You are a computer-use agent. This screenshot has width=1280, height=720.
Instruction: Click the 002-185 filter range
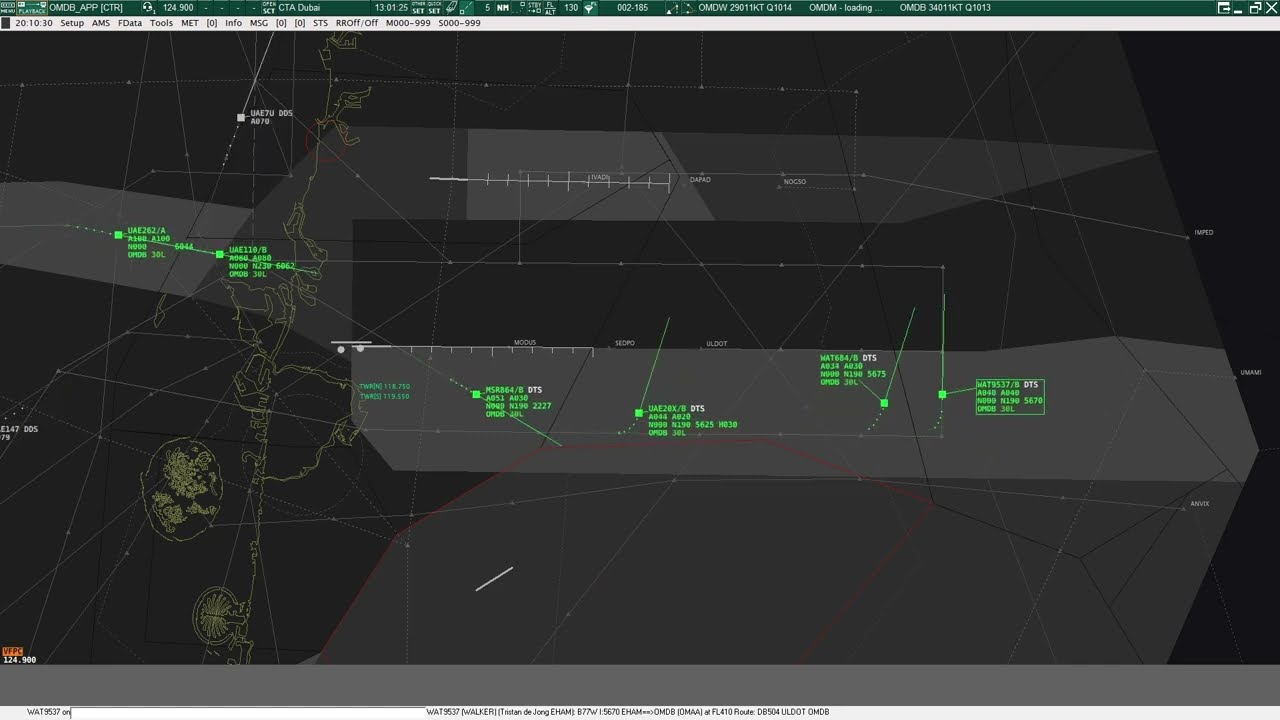(632, 7)
